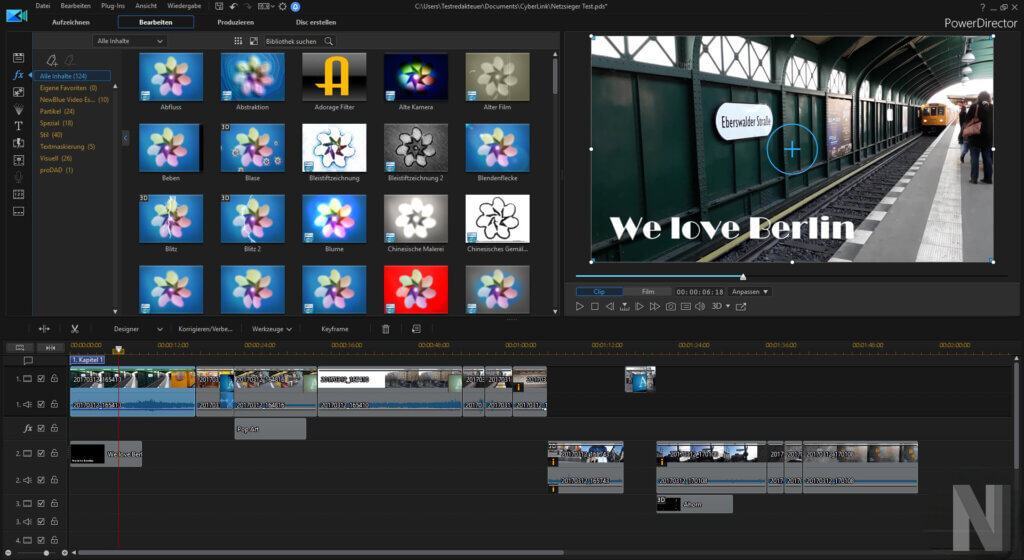This screenshot has height=560, width=1024.
Task: Take a snapshot with the camera icon
Action: [671, 306]
